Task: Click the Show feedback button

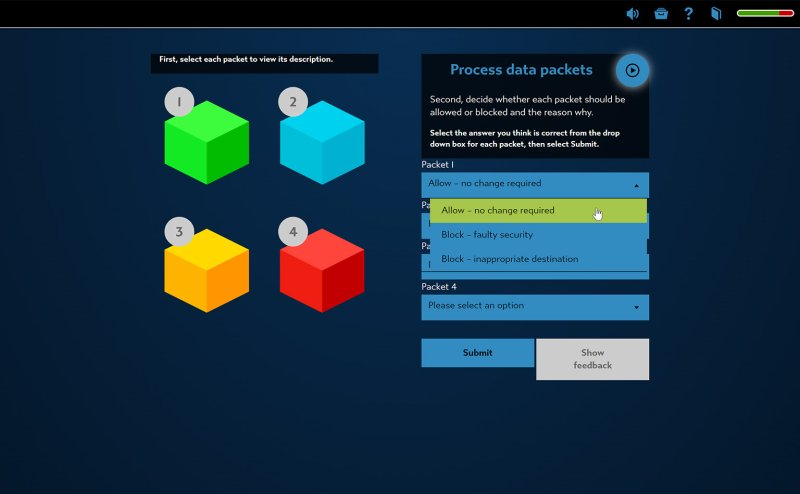Action: coord(592,359)
